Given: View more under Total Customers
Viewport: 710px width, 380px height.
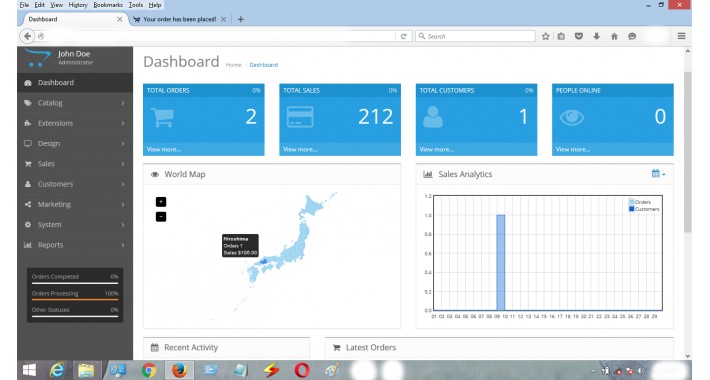Looking at the screenshot, I should point(437,149).
